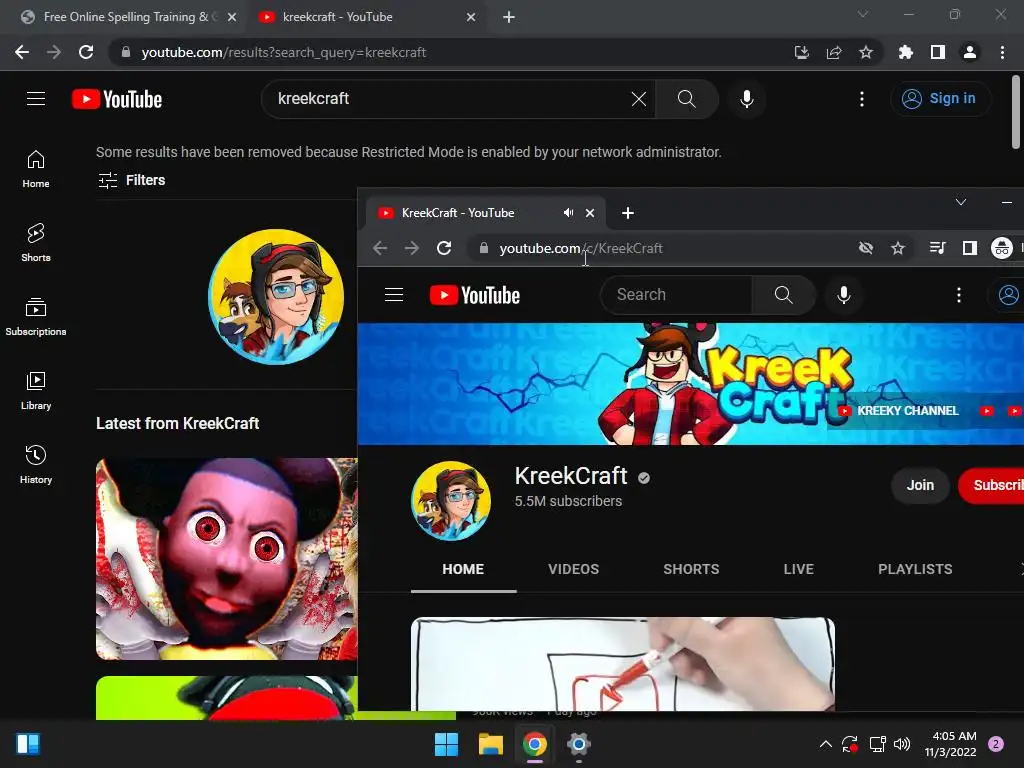Toggle side panel in the incognito window
Viewport: 1024px width, 768px height.
point(970,248)
